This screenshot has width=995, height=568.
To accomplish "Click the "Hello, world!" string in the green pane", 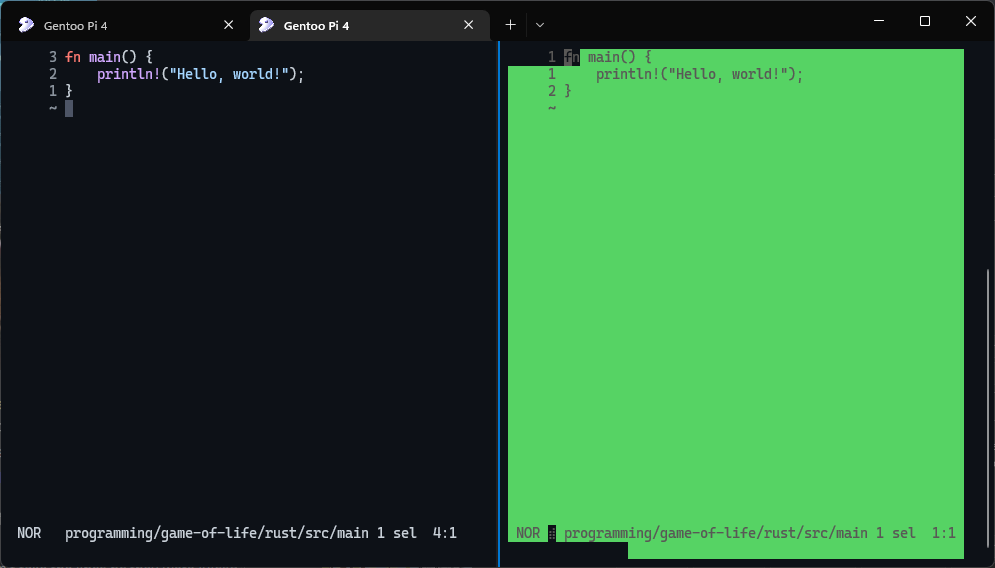I will click(x=728, y=74).
